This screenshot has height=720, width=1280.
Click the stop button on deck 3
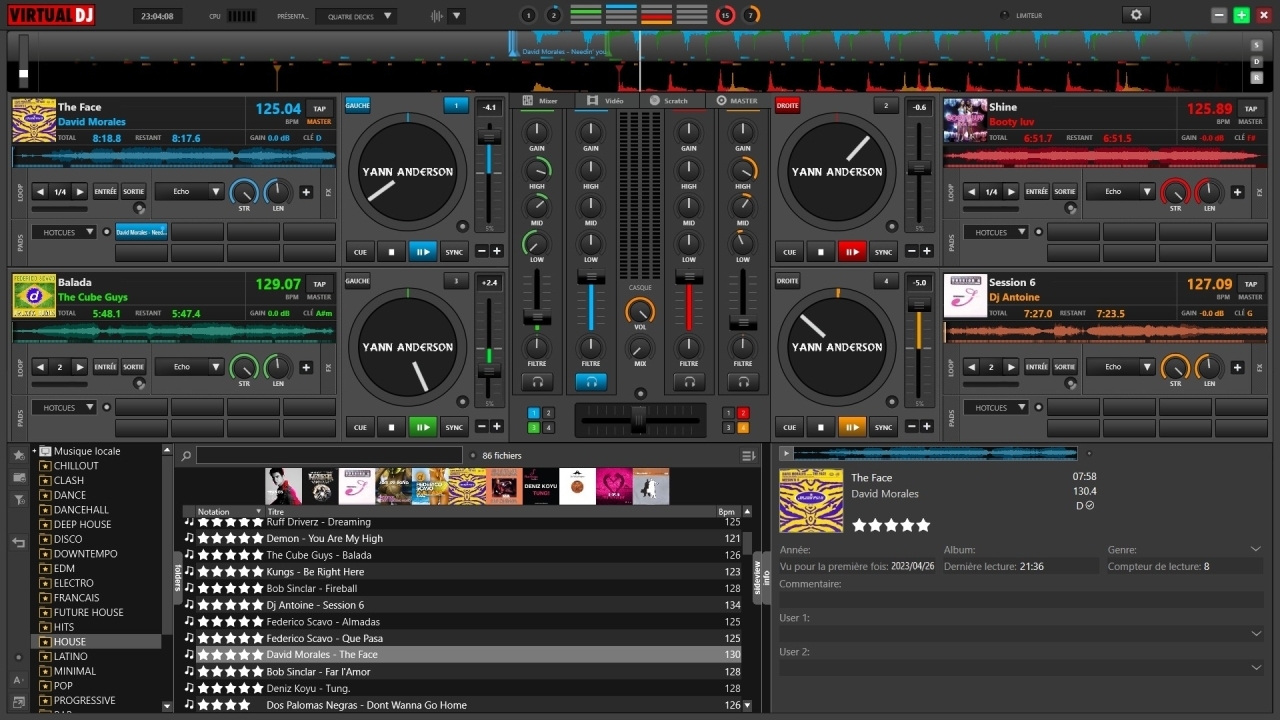391,427
